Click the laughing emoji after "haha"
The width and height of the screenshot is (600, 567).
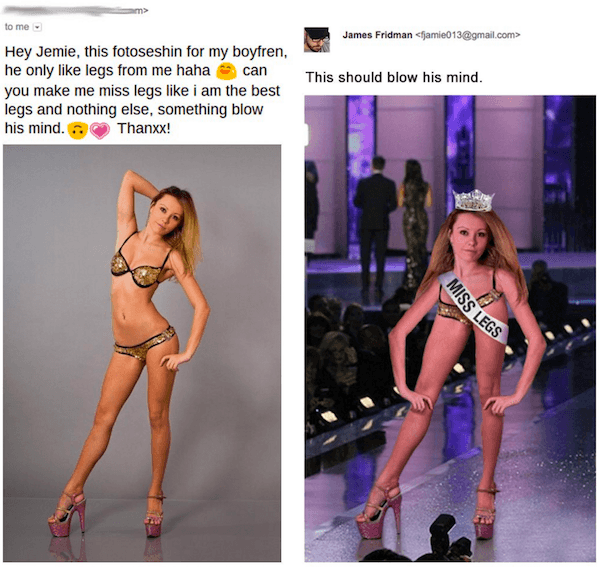tap(226, 71)
